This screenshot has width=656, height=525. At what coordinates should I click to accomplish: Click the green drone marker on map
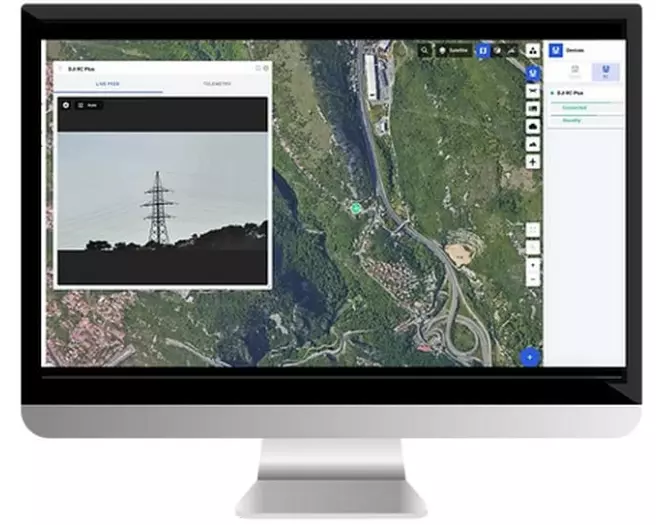pyautogui.click(x=355, y=208)
